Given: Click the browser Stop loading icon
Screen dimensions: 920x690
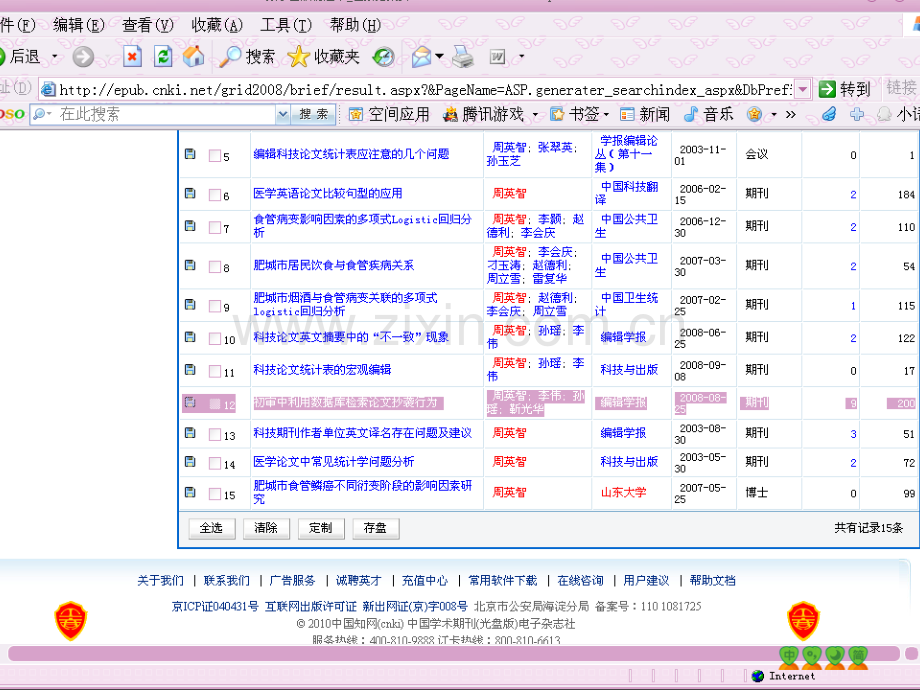Looking at the screenshot, I should [132, 57].
